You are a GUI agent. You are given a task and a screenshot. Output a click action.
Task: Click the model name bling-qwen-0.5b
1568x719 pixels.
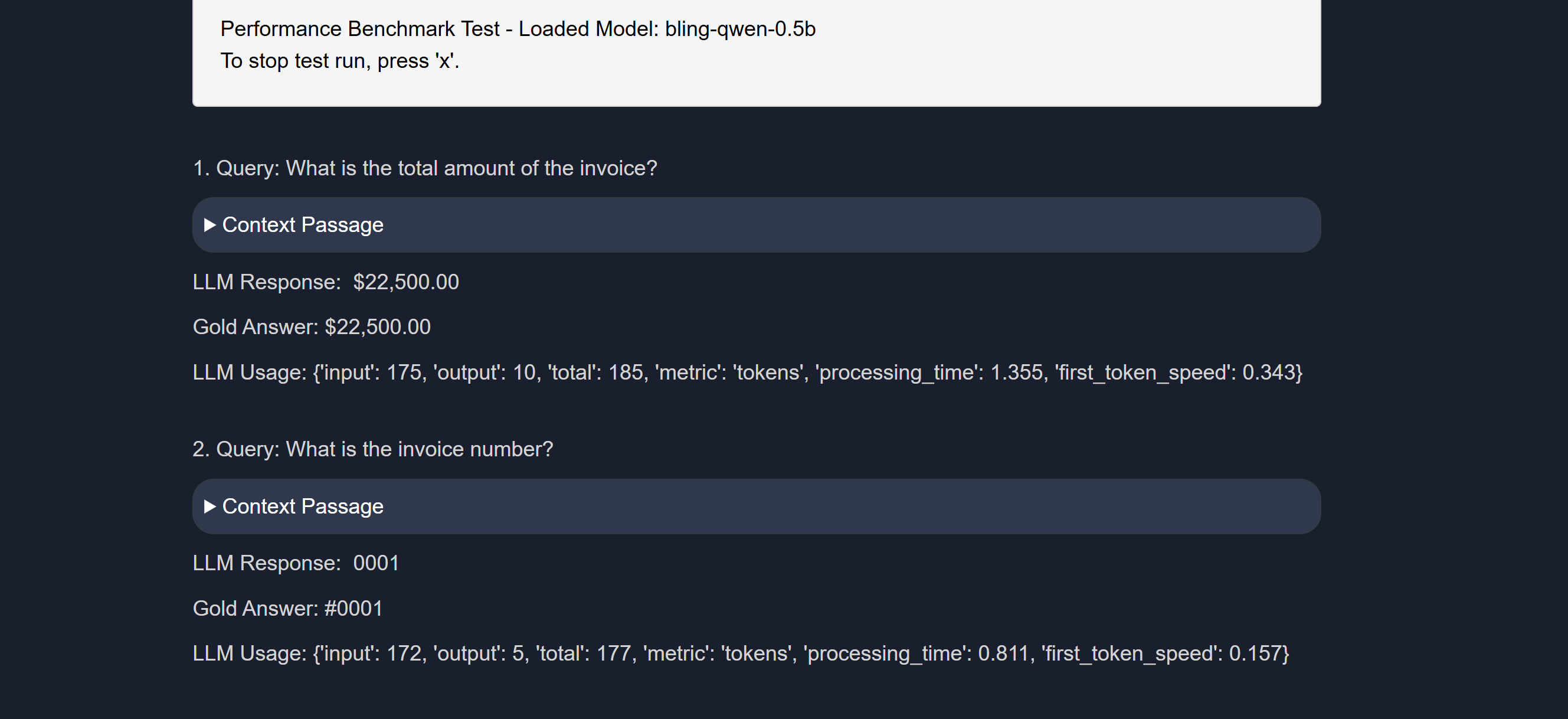[x=739, y=30]
